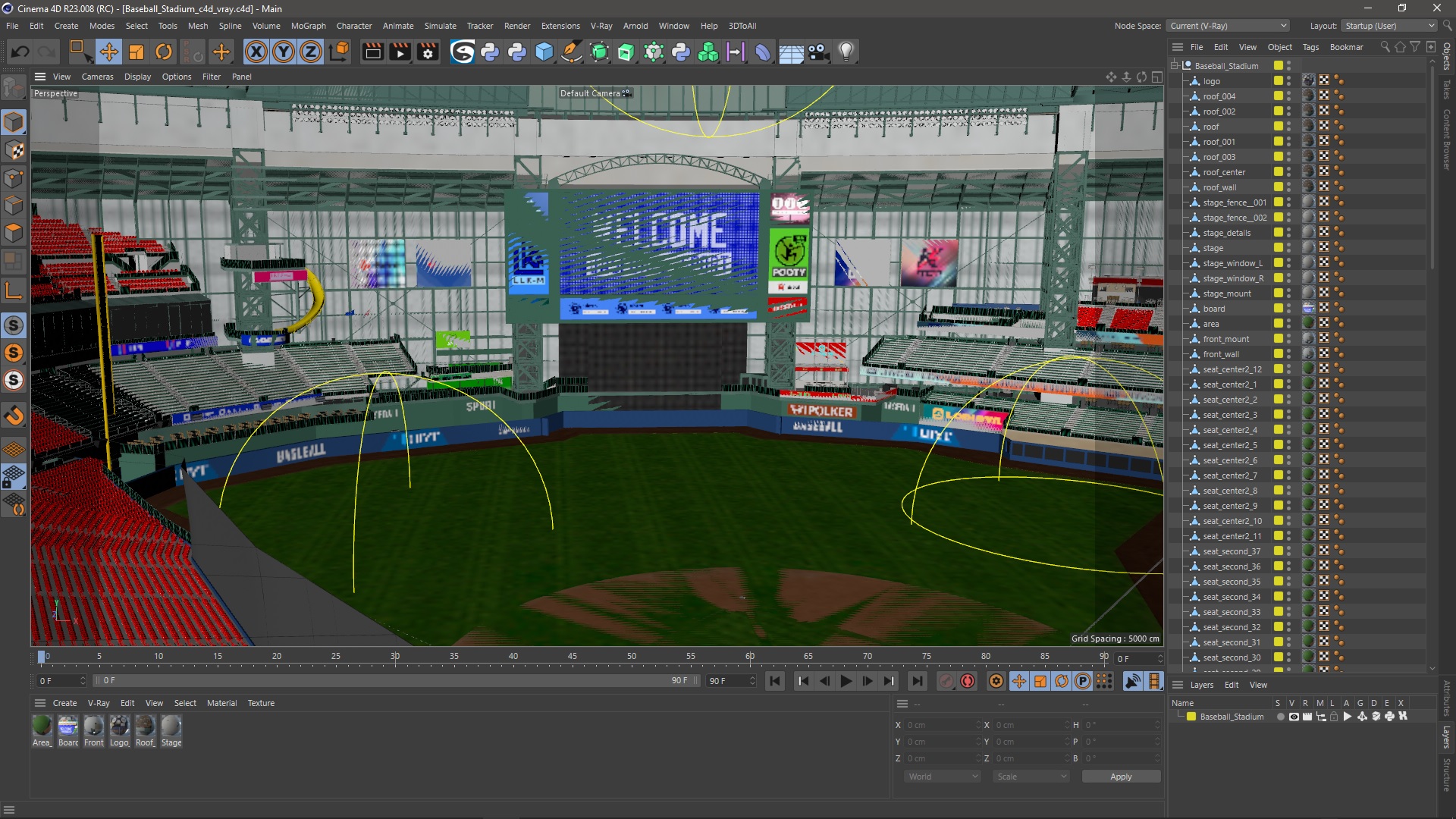1456x819 pixels.
Task: Click the Light bulb icon
Action: 846,52
